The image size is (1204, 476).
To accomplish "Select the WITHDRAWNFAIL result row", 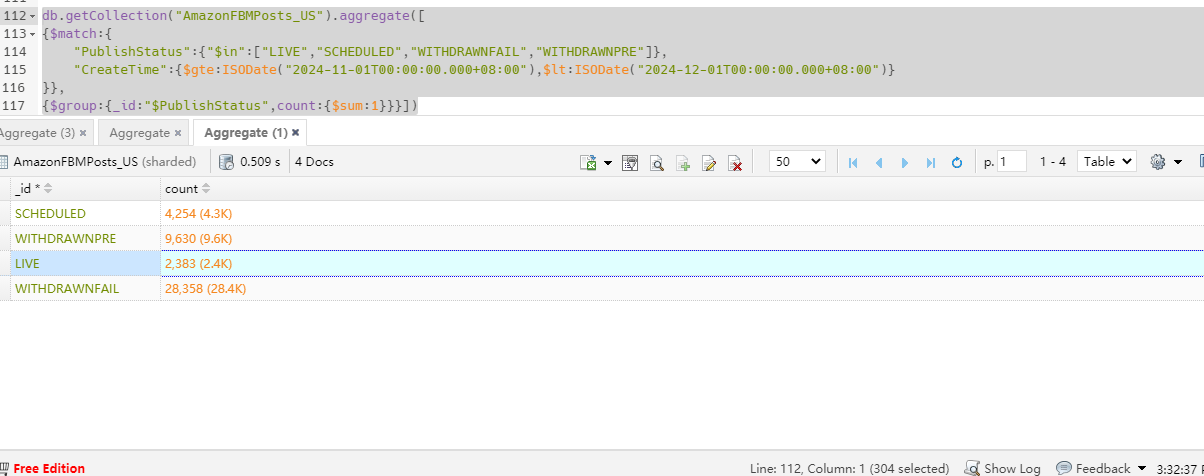I will (602, 288).
